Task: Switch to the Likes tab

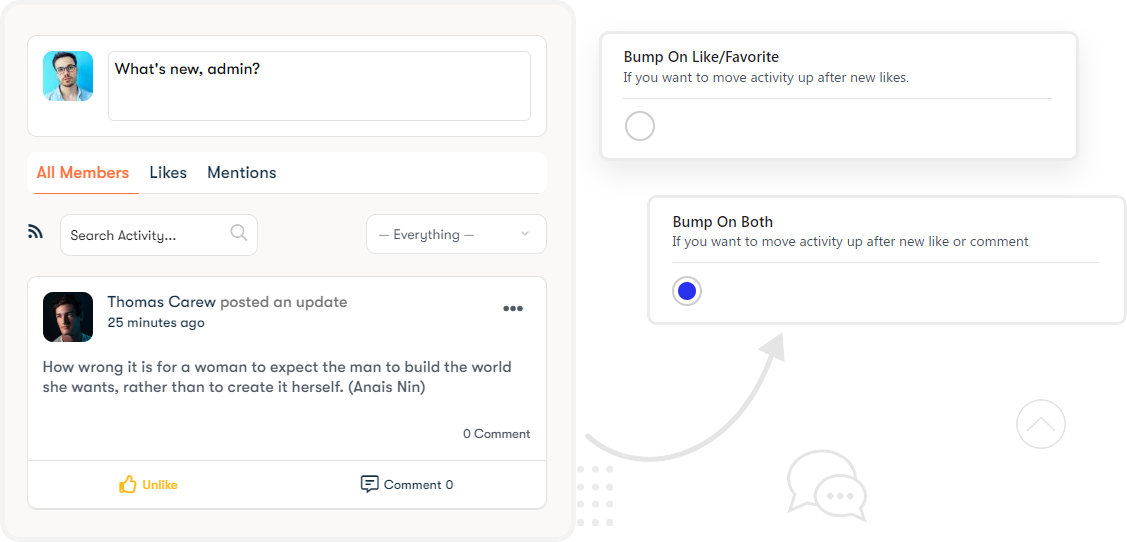Action: 168,173
